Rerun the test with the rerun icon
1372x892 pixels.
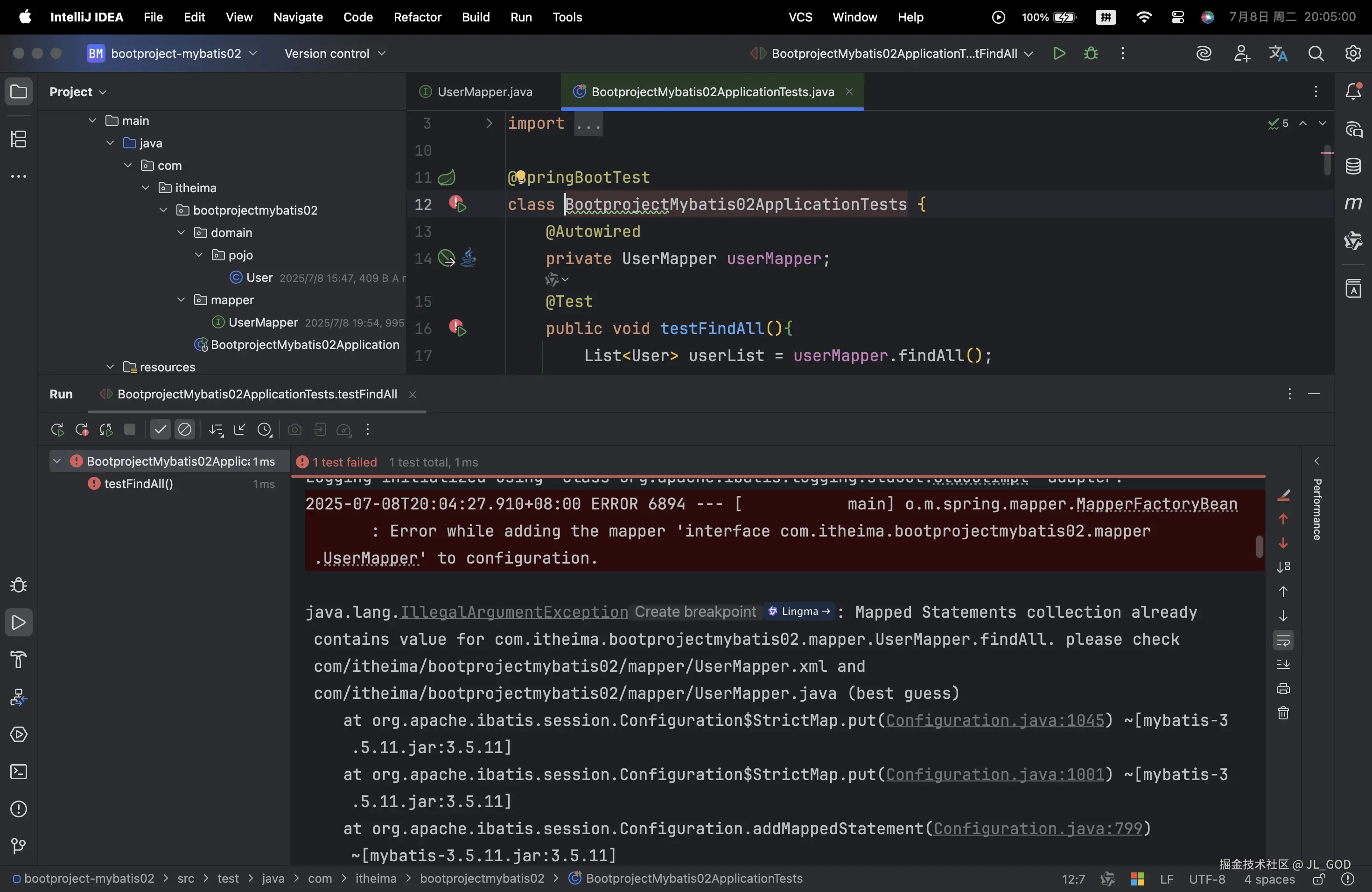click(57, 430)
